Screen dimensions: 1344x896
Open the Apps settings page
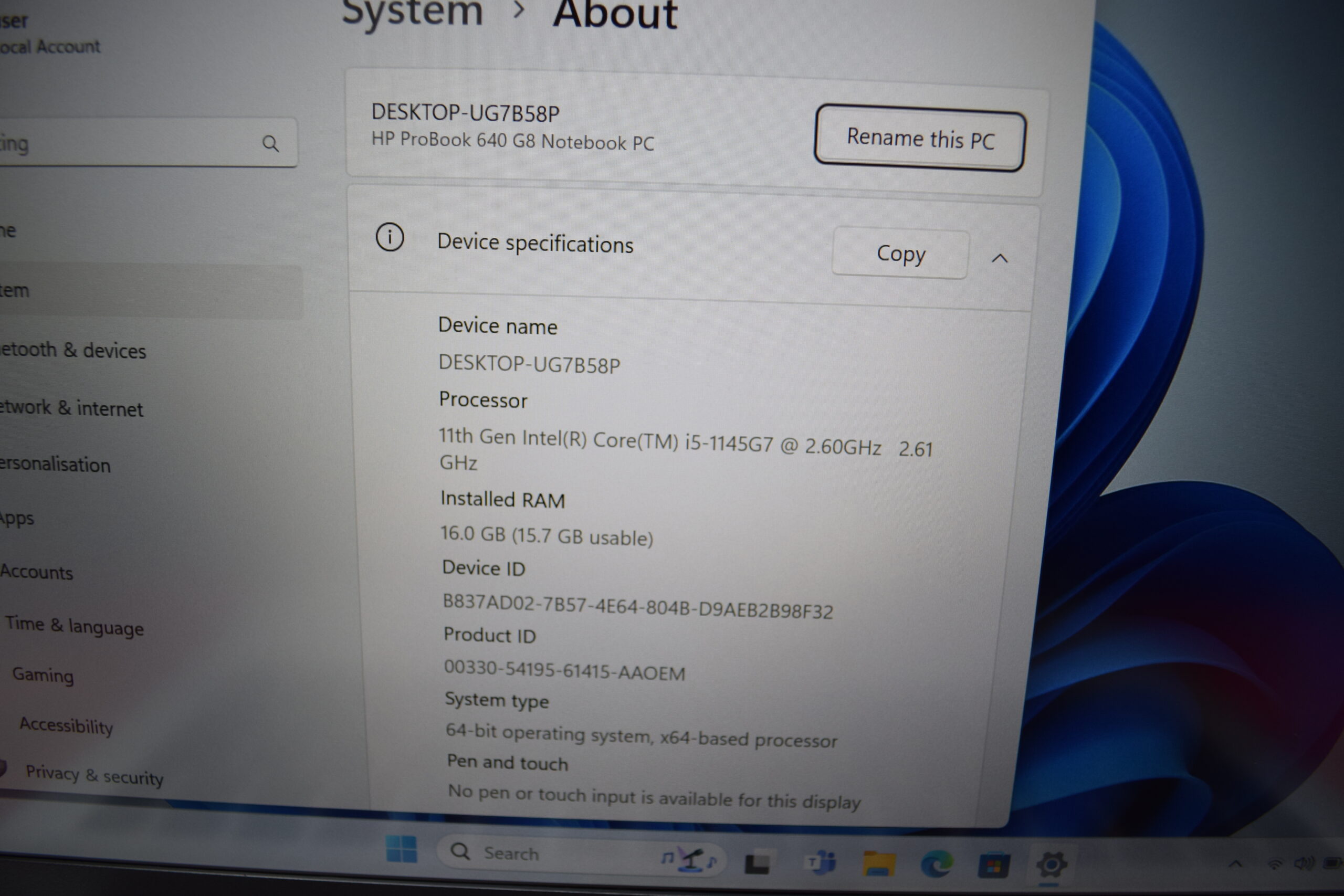coord(17,518)
